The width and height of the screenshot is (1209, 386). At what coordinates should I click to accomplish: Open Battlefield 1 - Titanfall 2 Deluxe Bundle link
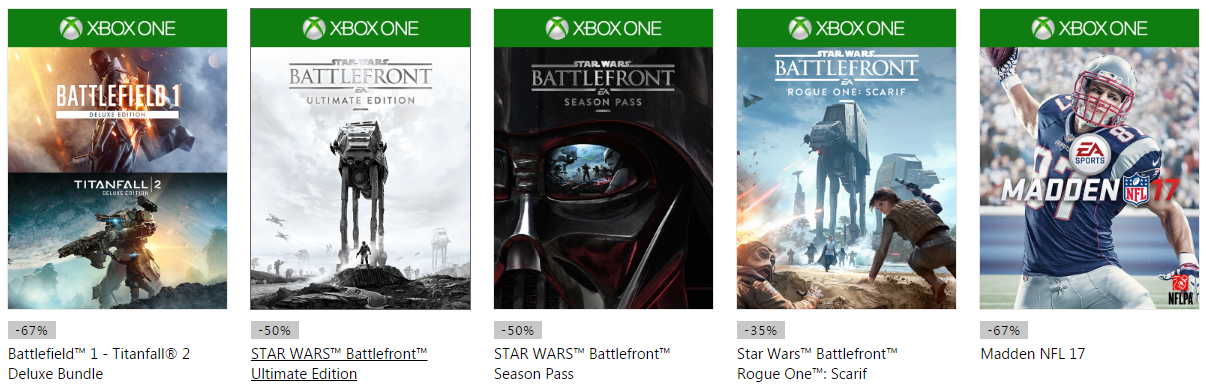click(x=99, y=364)
